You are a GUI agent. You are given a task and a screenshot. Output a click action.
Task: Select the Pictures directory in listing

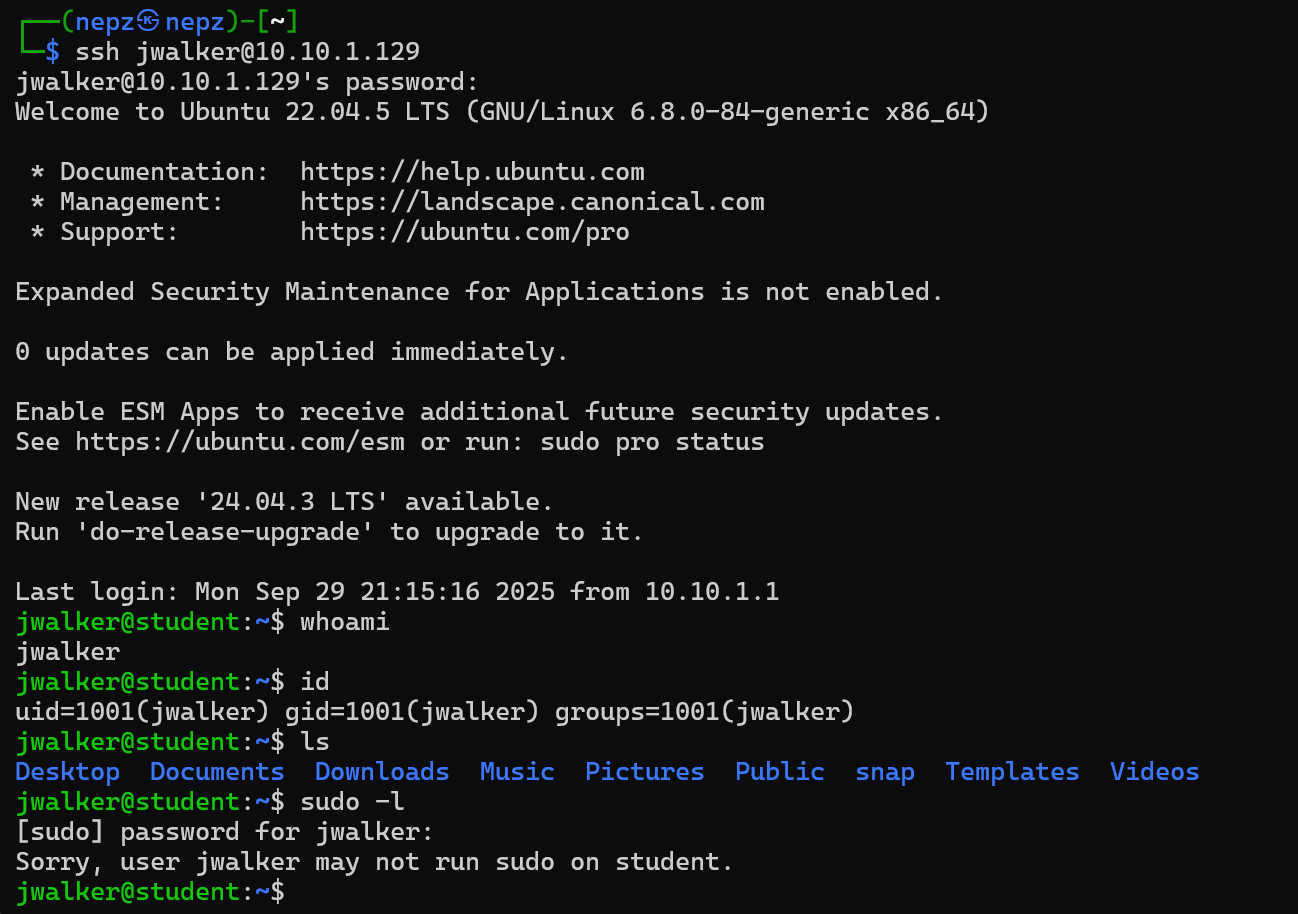click(644, 772)
